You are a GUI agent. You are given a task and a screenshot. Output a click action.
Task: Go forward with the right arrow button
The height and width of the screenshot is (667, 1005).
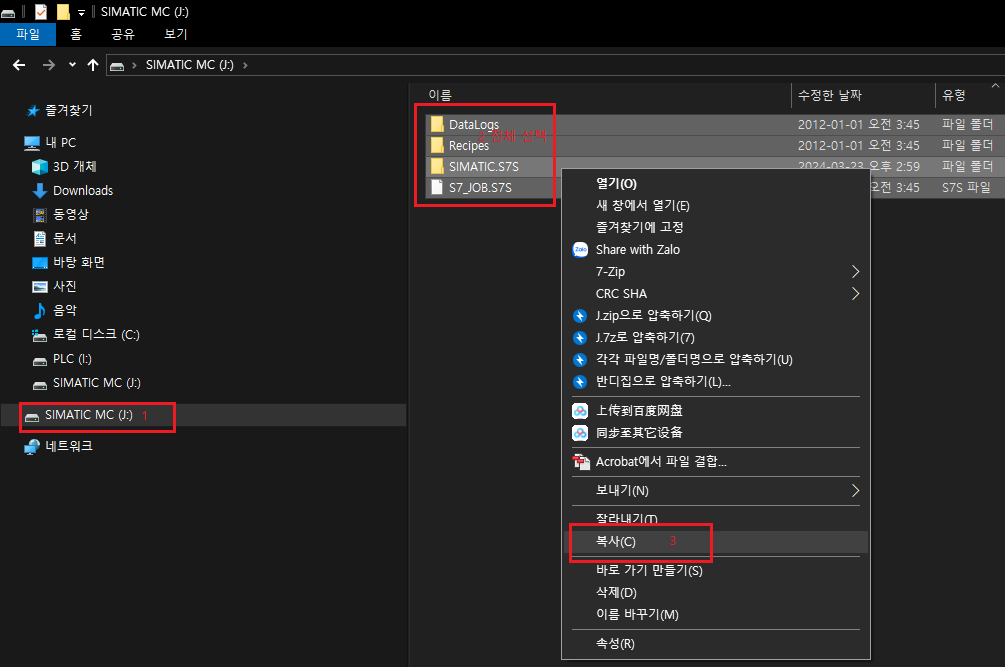pyautogui.click(x=49, y=65)
